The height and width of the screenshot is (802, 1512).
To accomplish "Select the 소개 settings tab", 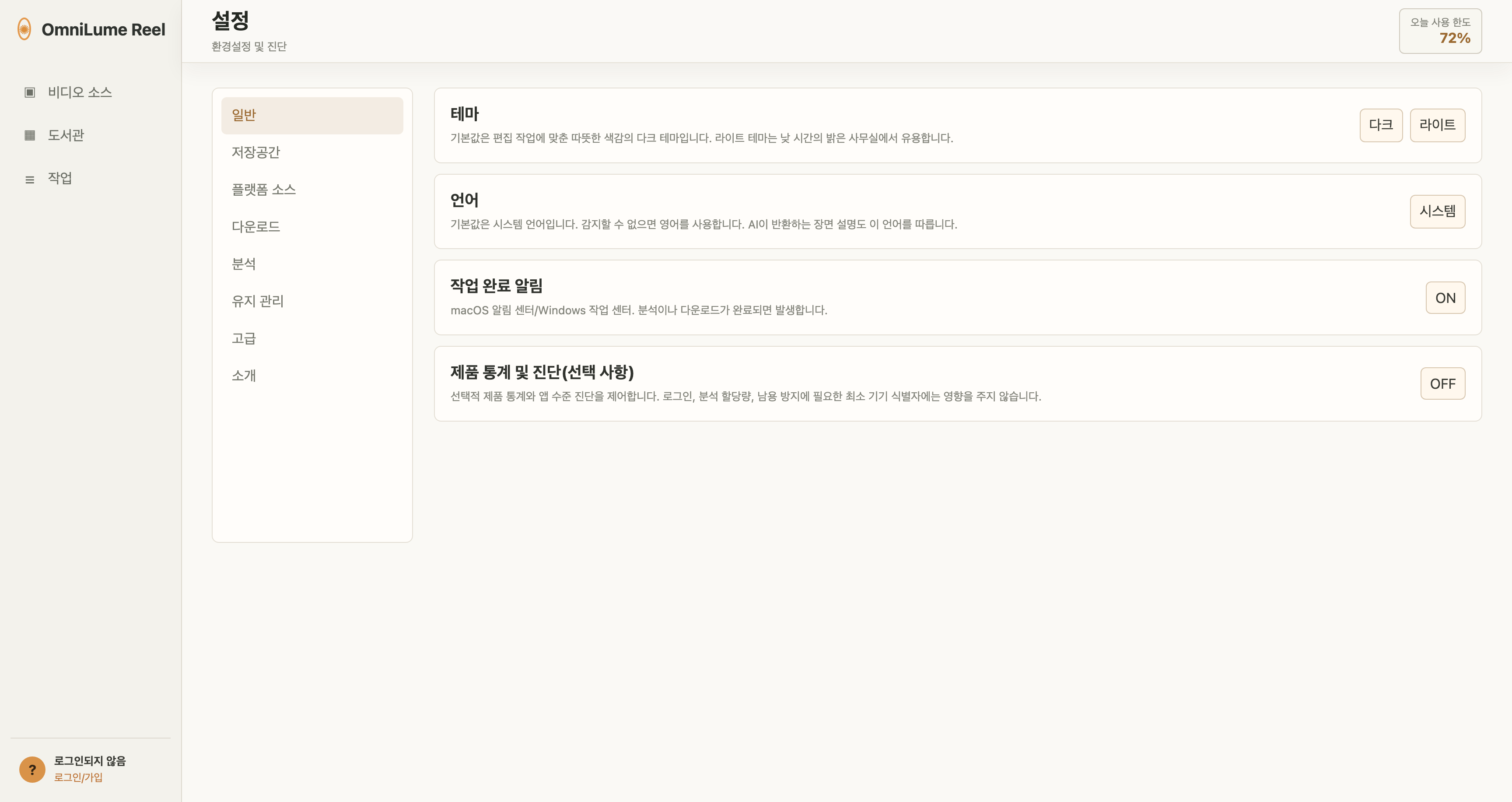I will coord(312,376).
